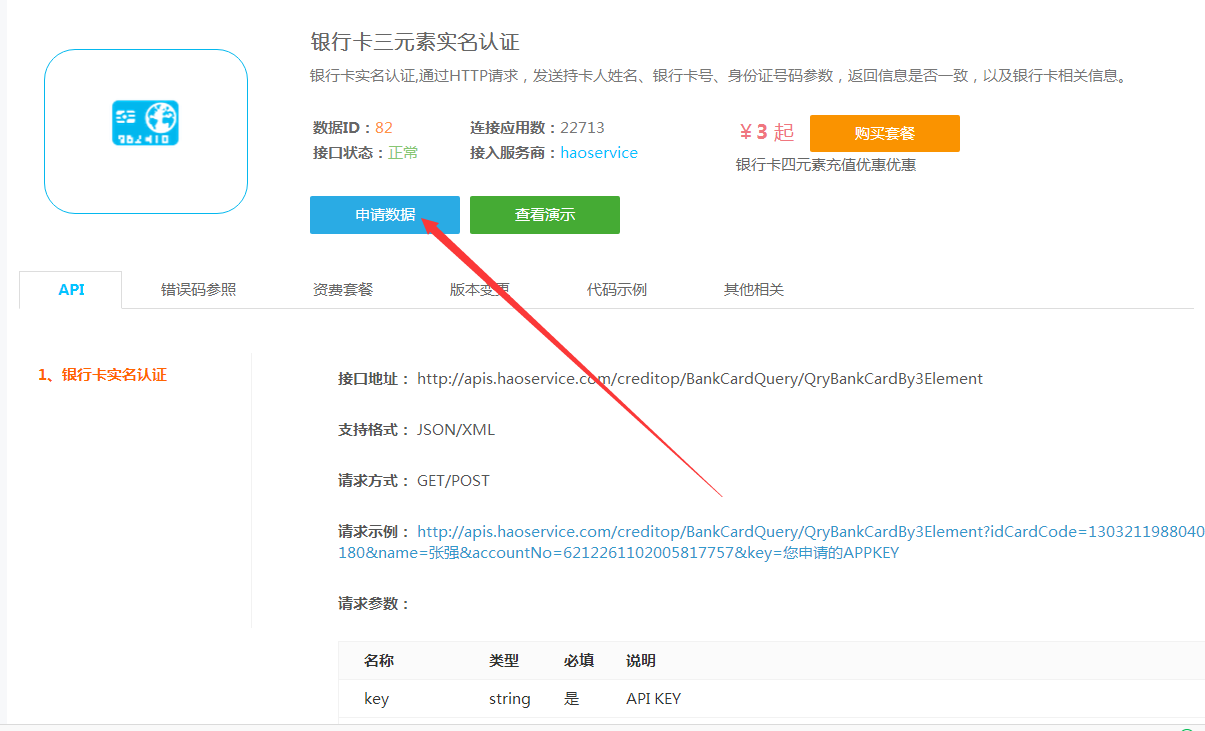Click the 请求参数 label
This screenshot has height=731, width=1205.
tap(374, 604)
